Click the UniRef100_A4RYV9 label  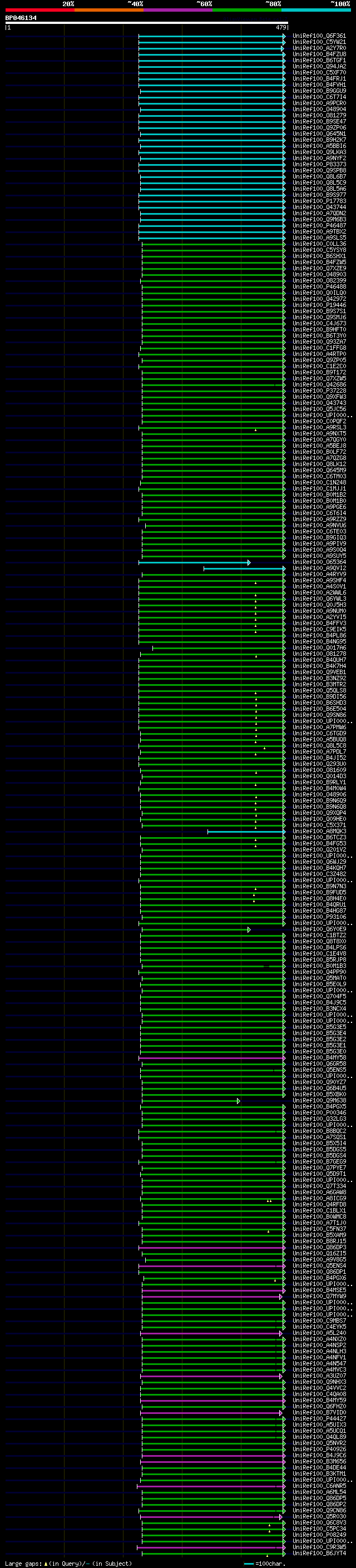[319, 575]
